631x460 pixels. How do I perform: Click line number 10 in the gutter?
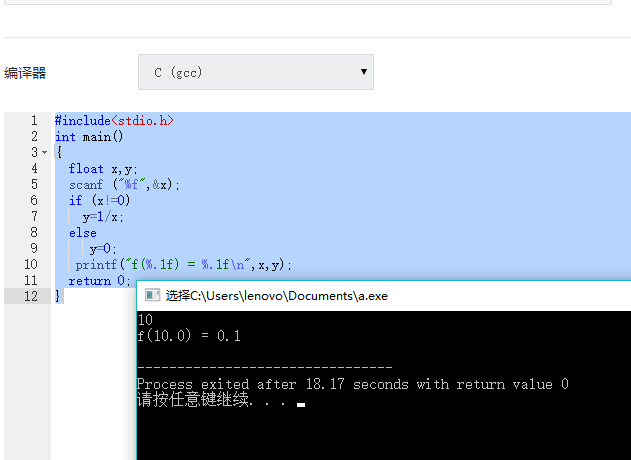31,264
